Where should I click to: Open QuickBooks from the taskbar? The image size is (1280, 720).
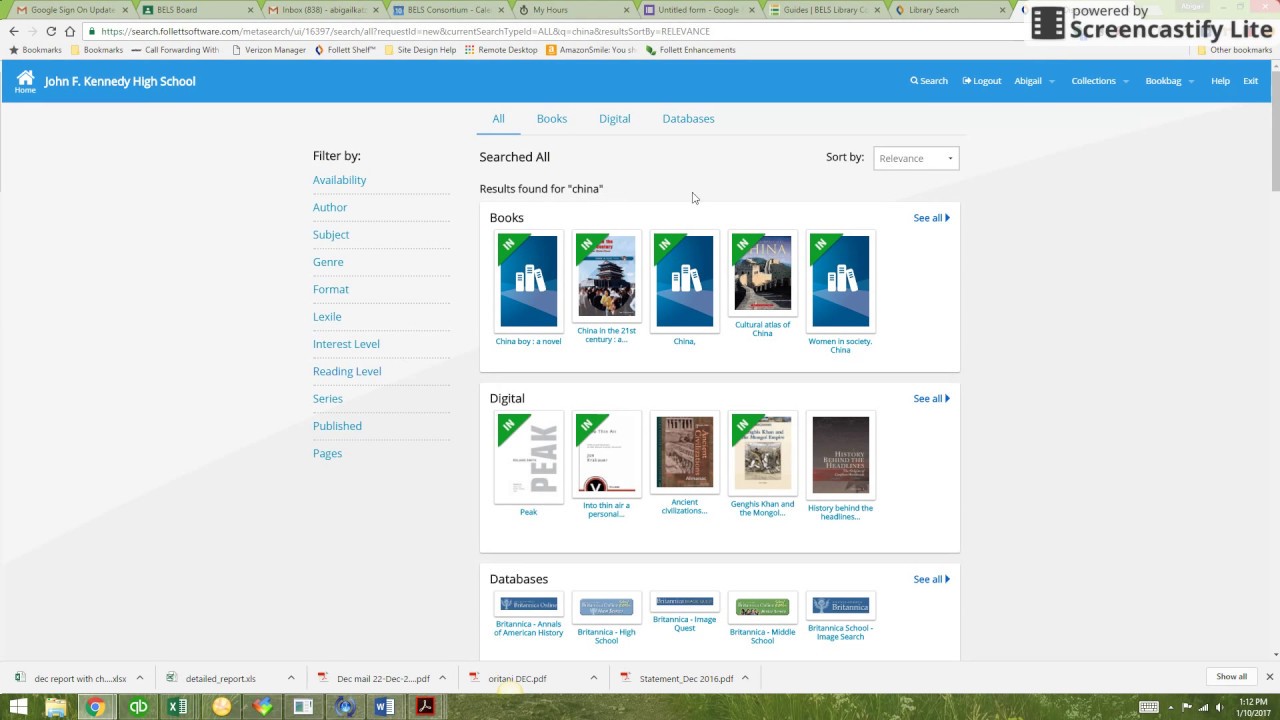[138, 707]
